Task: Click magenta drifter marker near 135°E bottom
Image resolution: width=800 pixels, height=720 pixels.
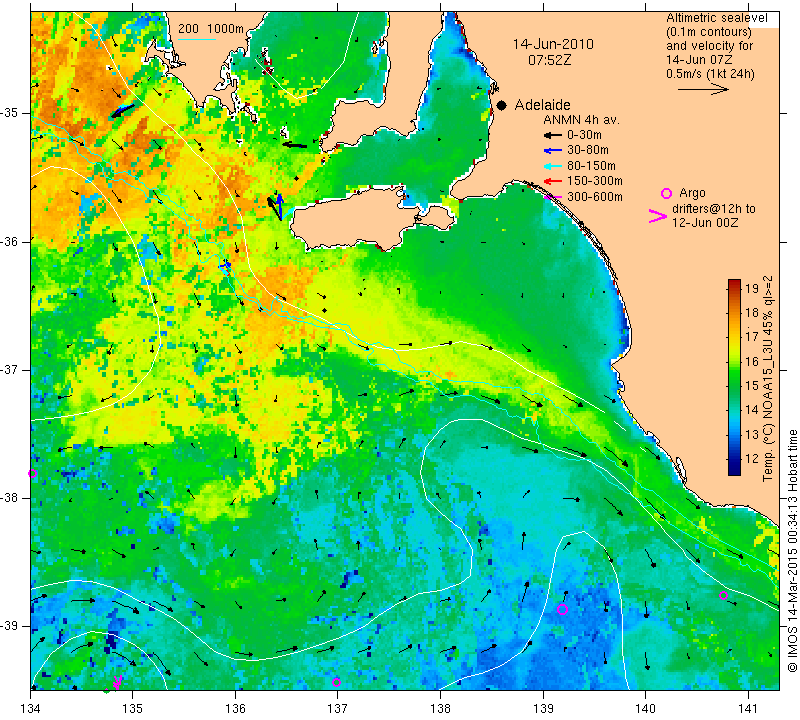Action: coord(117,682)
